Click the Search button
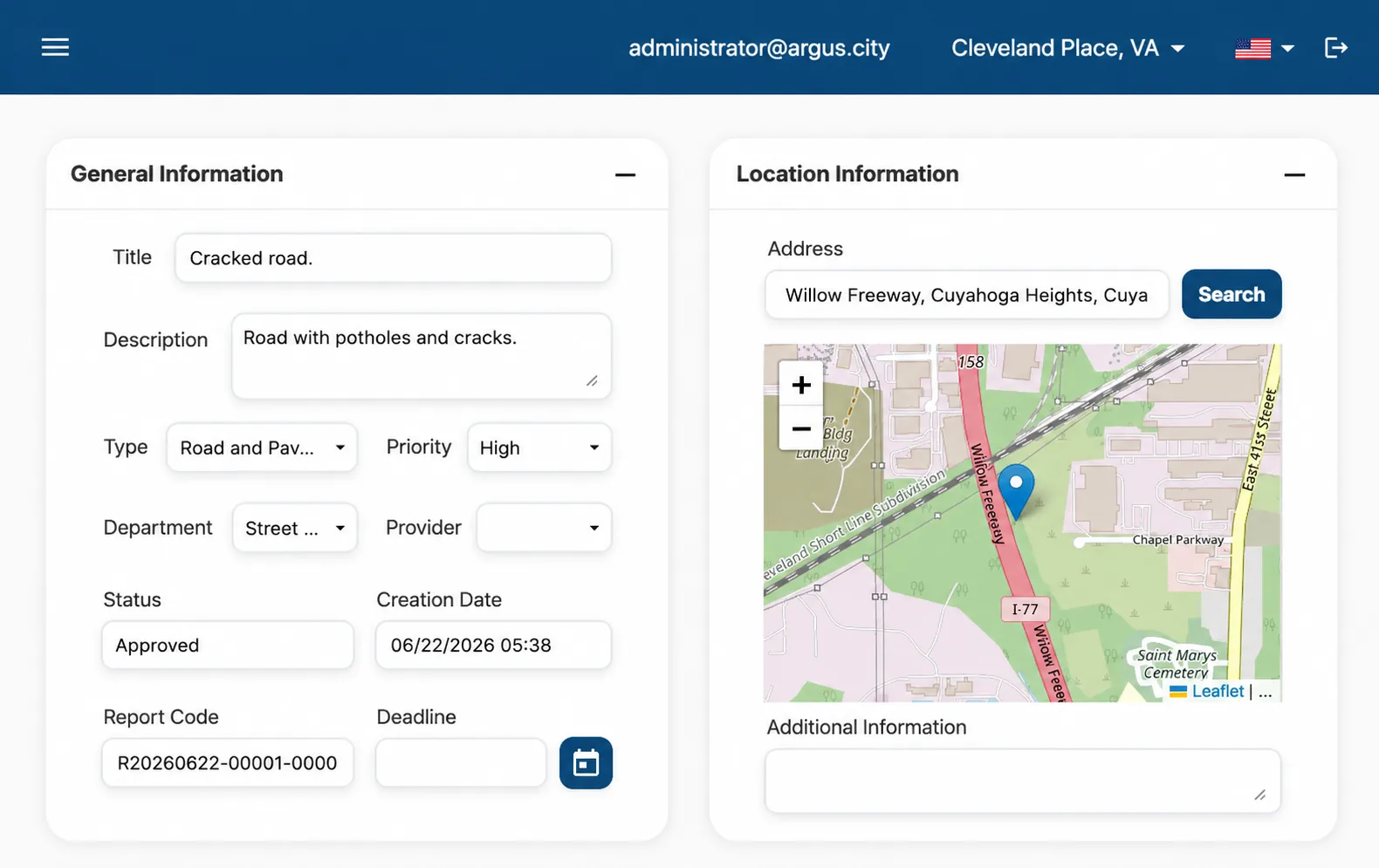 1231,294
